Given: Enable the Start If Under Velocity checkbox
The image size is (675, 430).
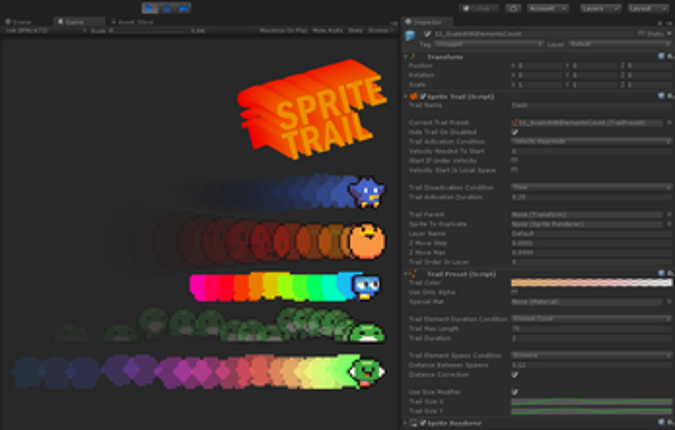Looking at the screenshot, I should click(x=515, y=160).
